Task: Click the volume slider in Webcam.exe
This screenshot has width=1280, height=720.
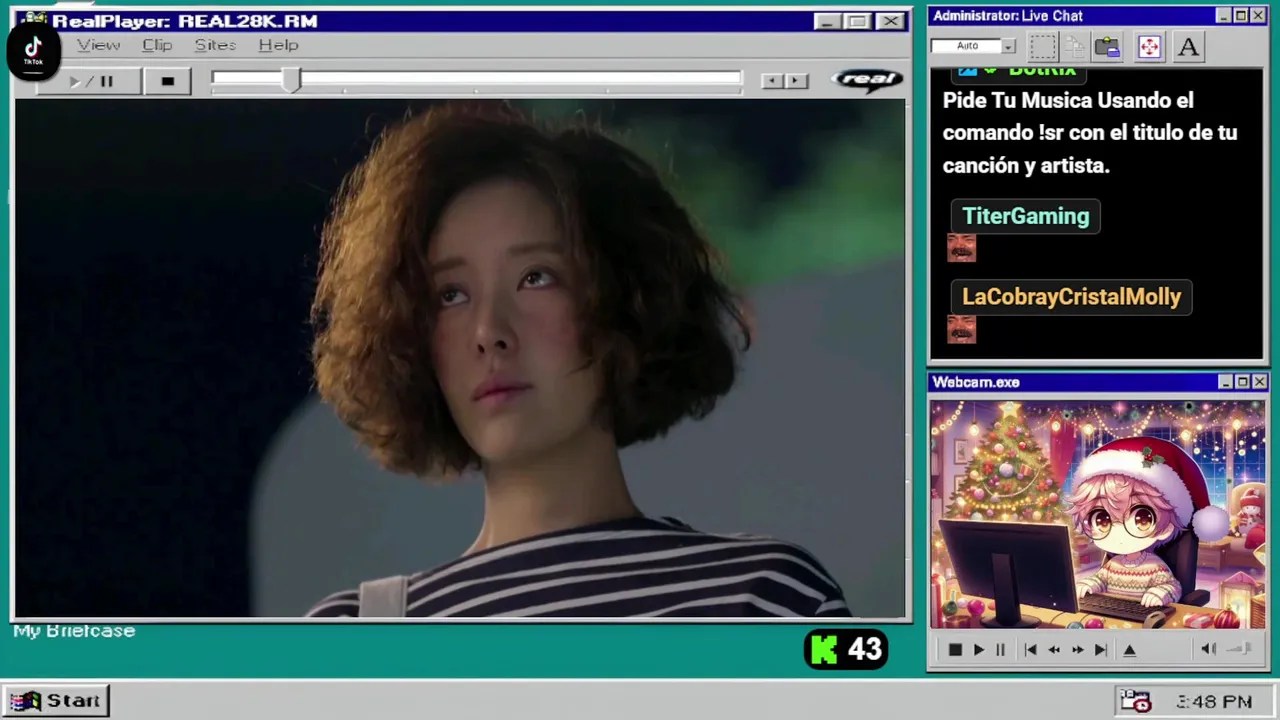Action: (x=1240, y=649)
